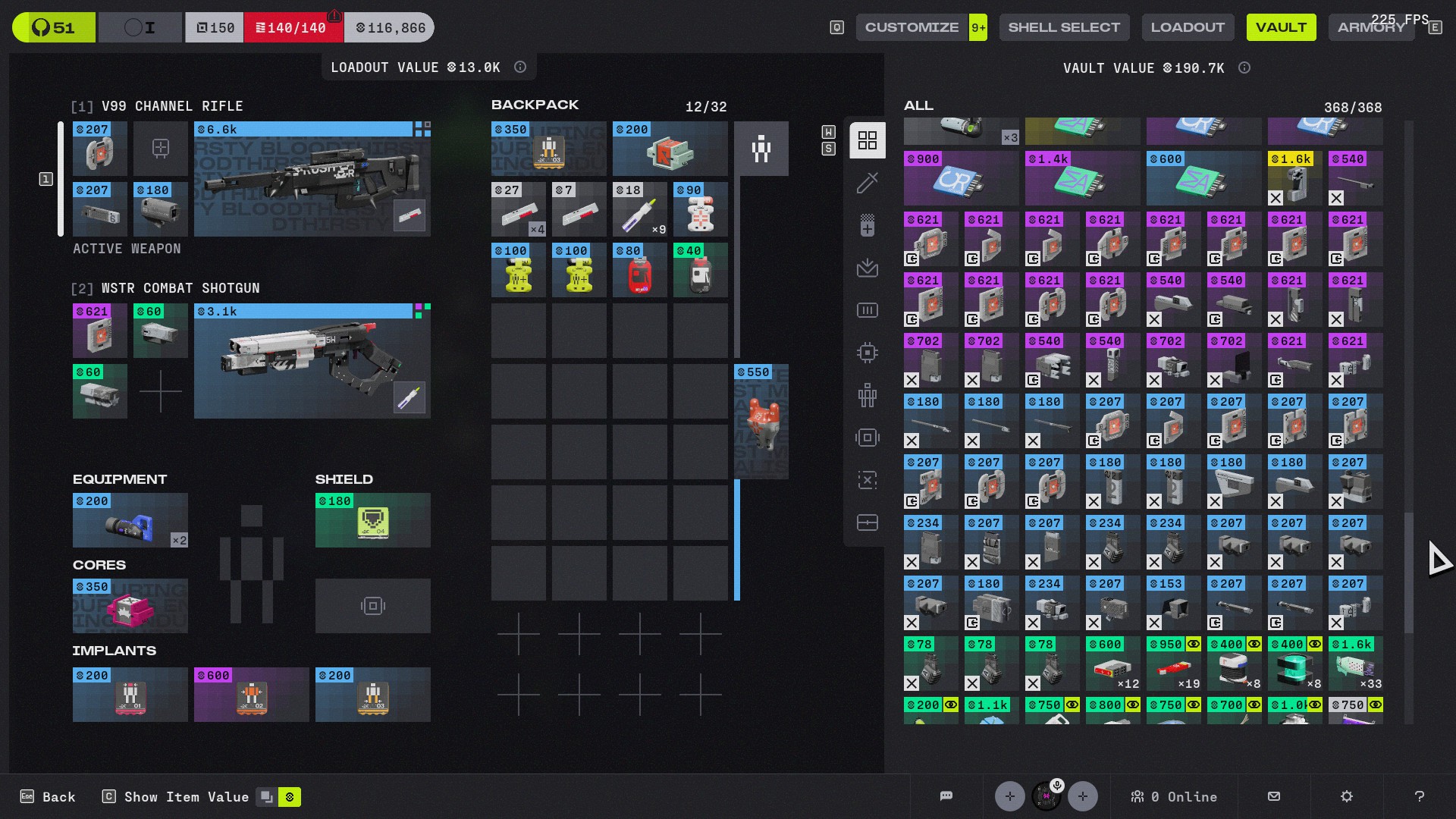This screenshot has height=819, width=1456.
Task: Filter vault by implants figure icon
Action: point(868,395)
